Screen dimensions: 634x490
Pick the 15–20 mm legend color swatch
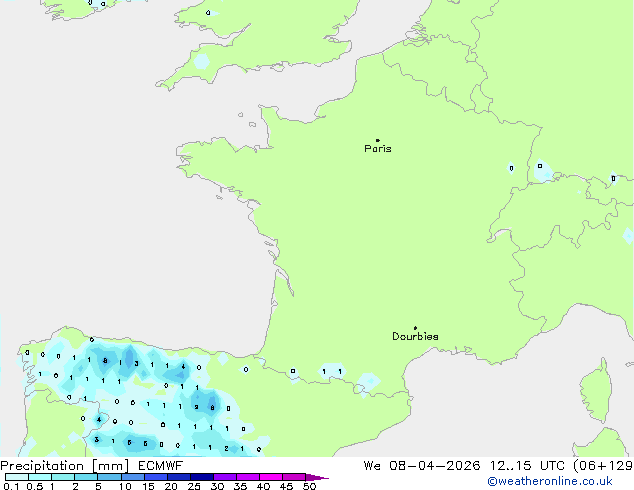coord(156,477)
